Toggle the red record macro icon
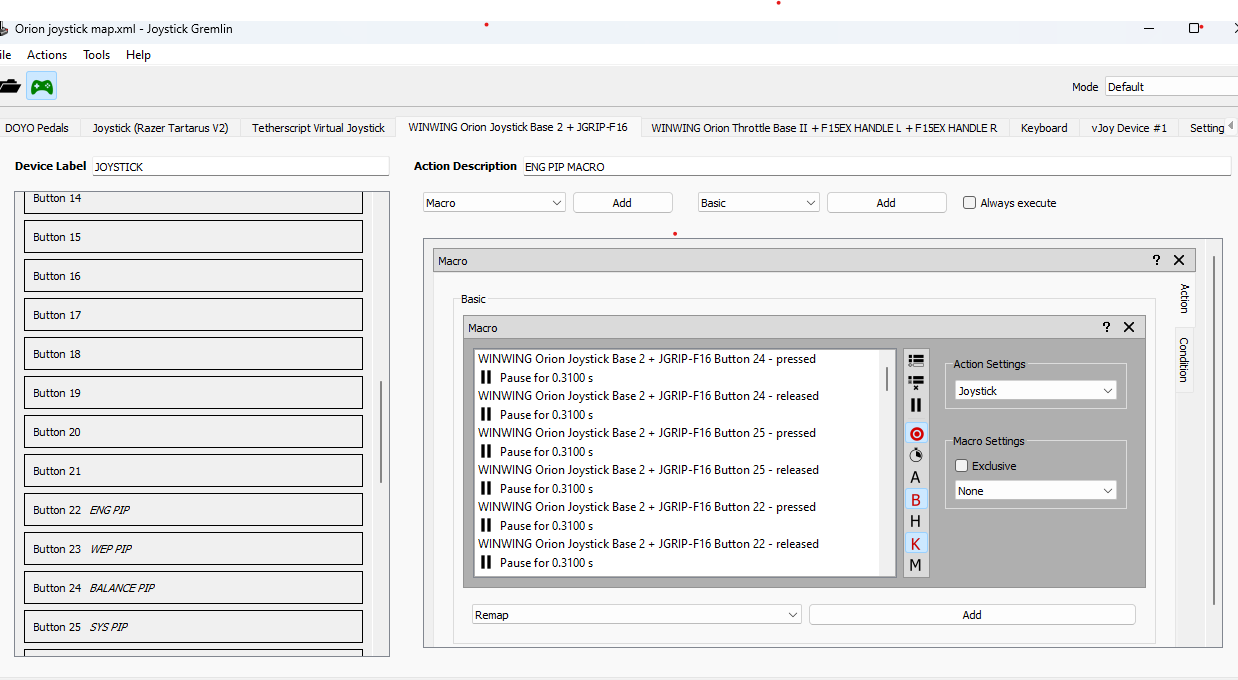The height and width of the screenshot is (680, 1238). [915, 434]
